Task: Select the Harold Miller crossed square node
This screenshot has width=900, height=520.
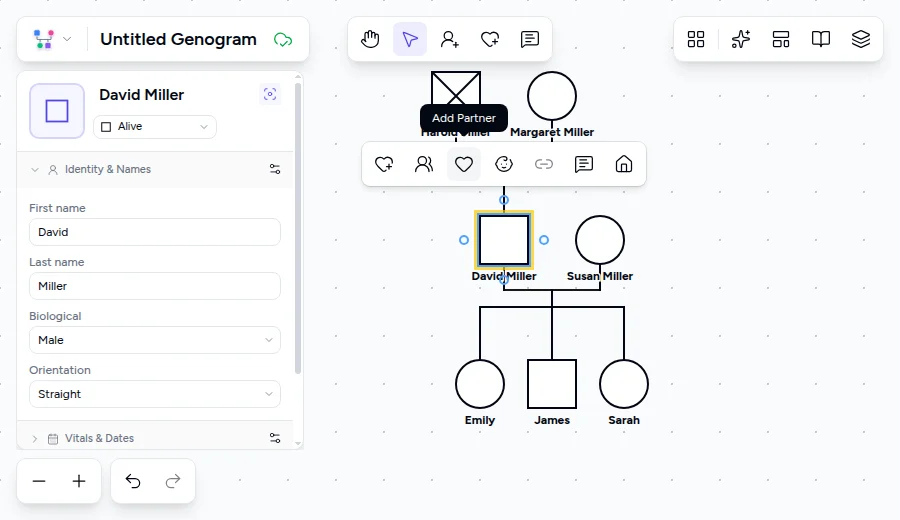Action: pos(456,89)
